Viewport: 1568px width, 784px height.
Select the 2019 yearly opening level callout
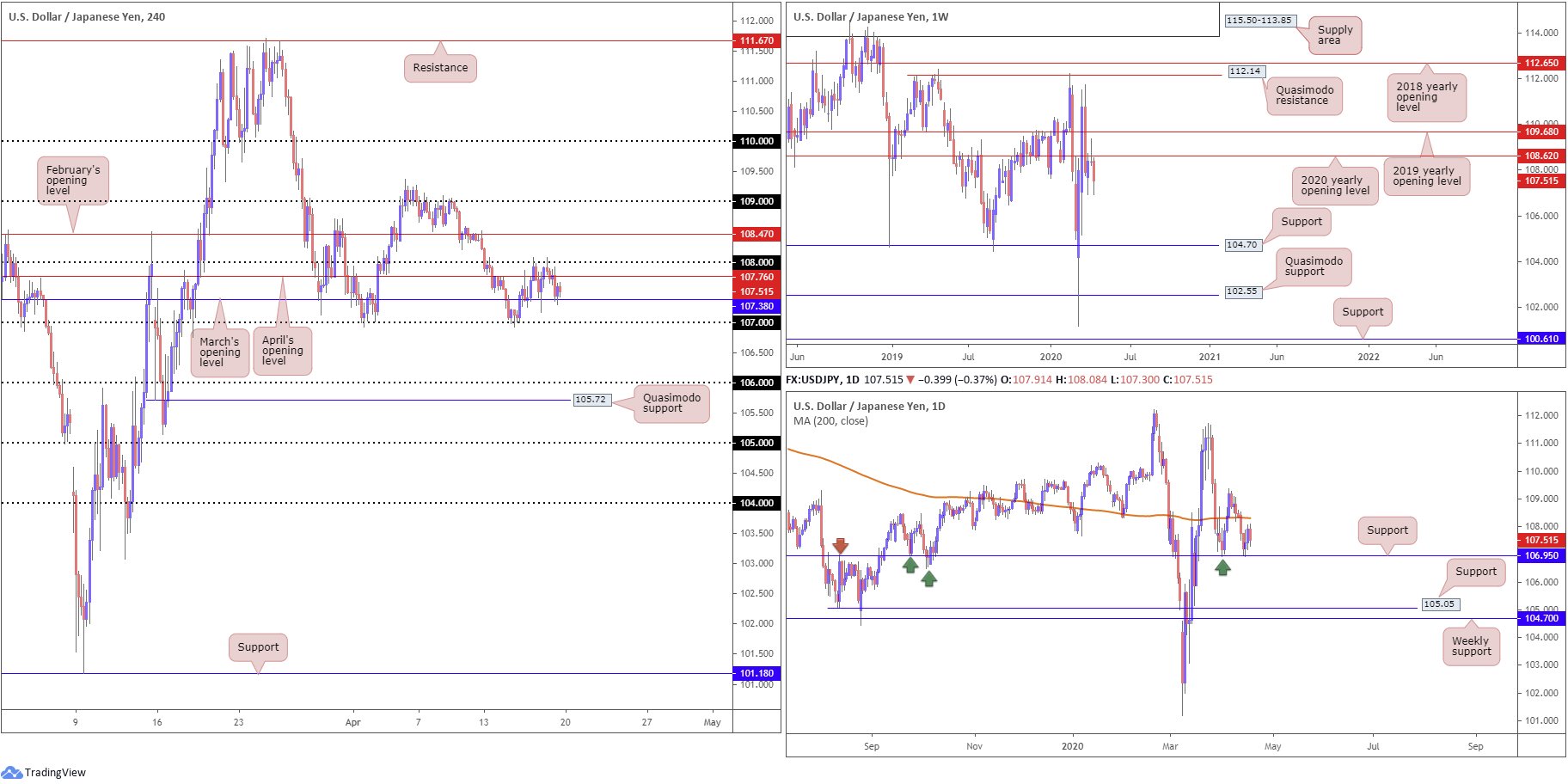1427,176
